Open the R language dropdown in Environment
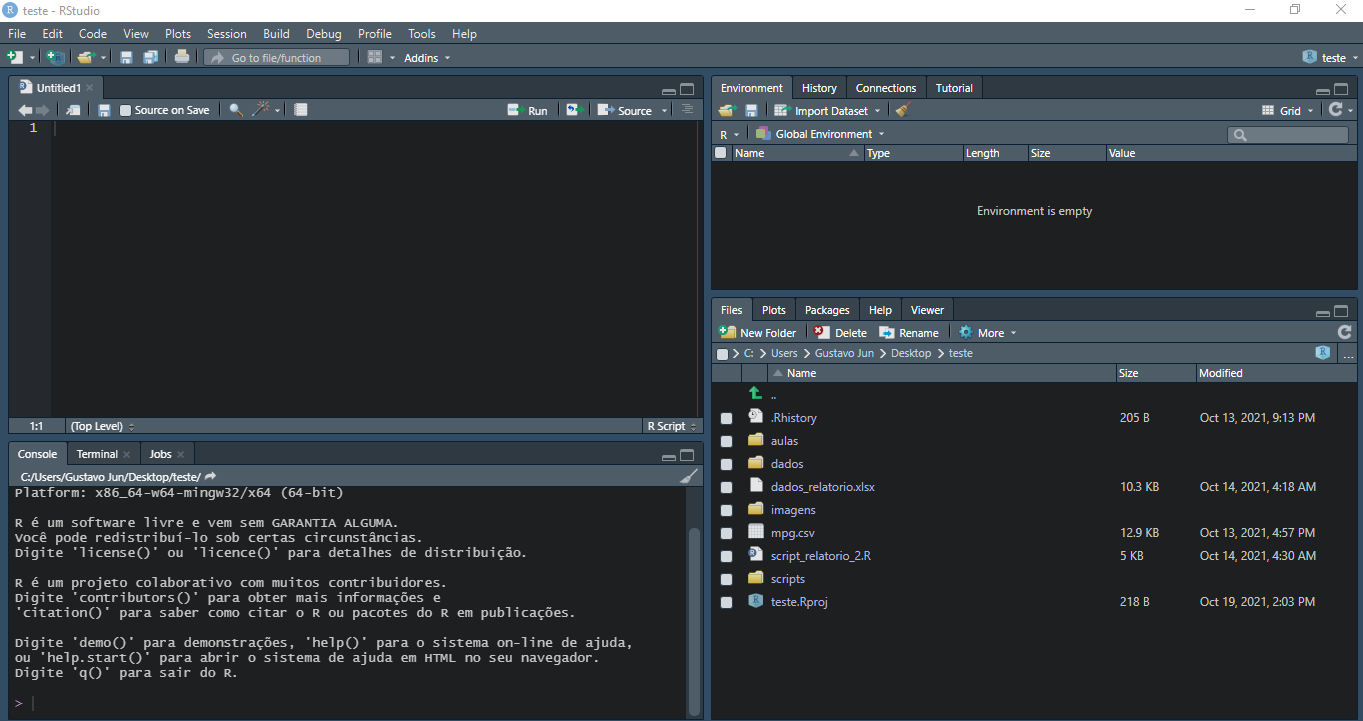 click(730, 134)
